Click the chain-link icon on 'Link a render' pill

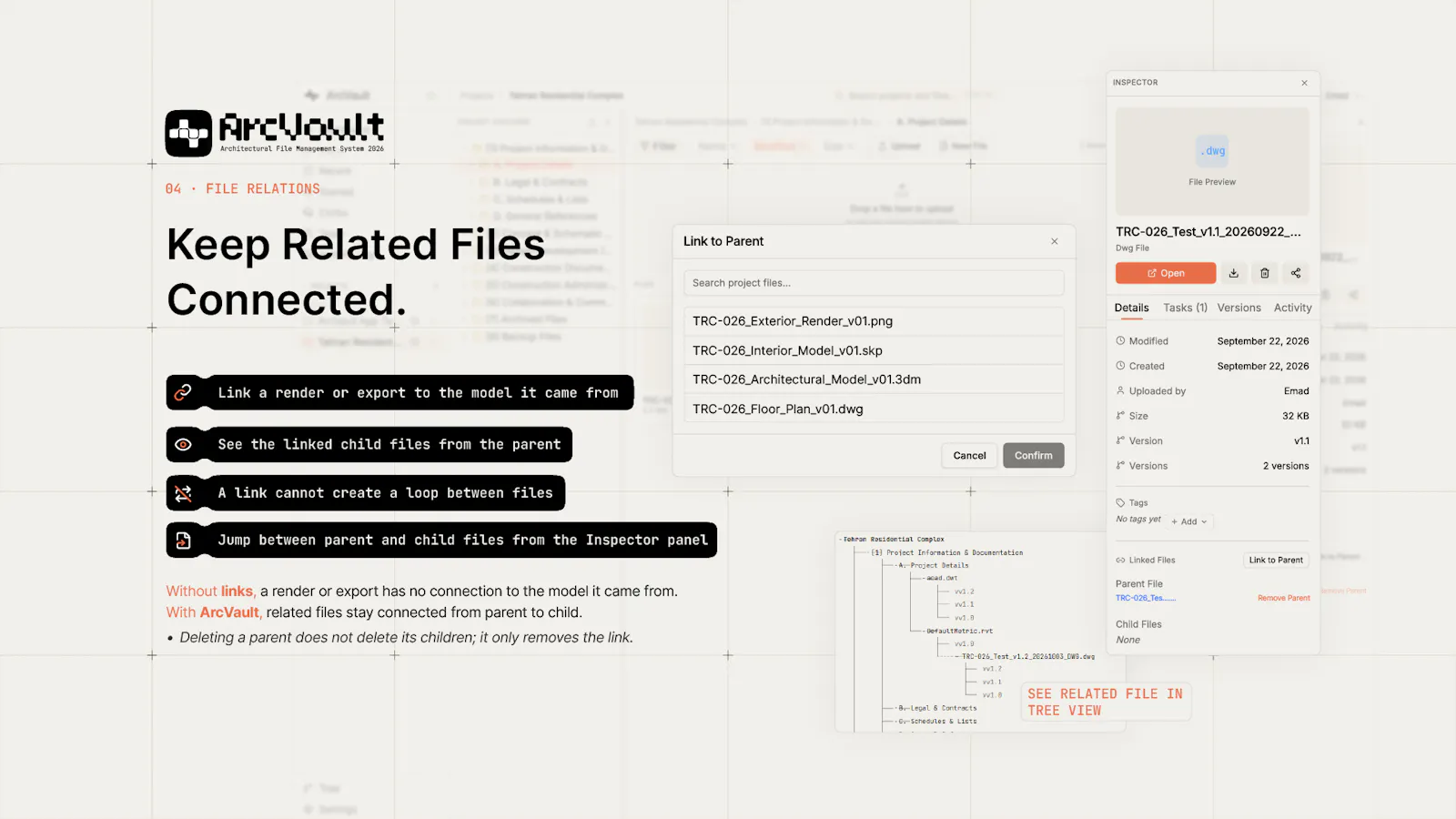[183, 392]
